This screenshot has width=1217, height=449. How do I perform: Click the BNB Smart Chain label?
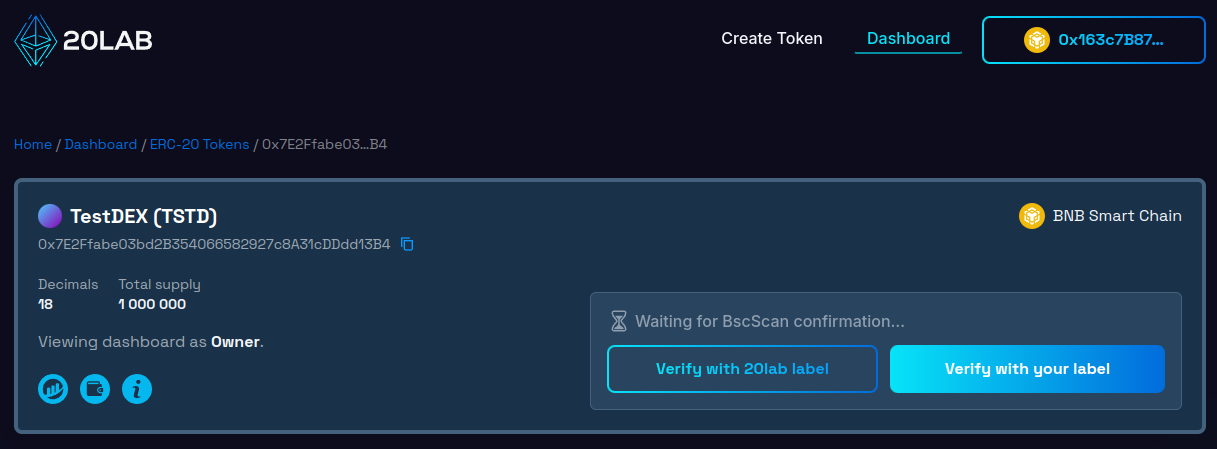pyautogui.click(x=1117, y=216)
